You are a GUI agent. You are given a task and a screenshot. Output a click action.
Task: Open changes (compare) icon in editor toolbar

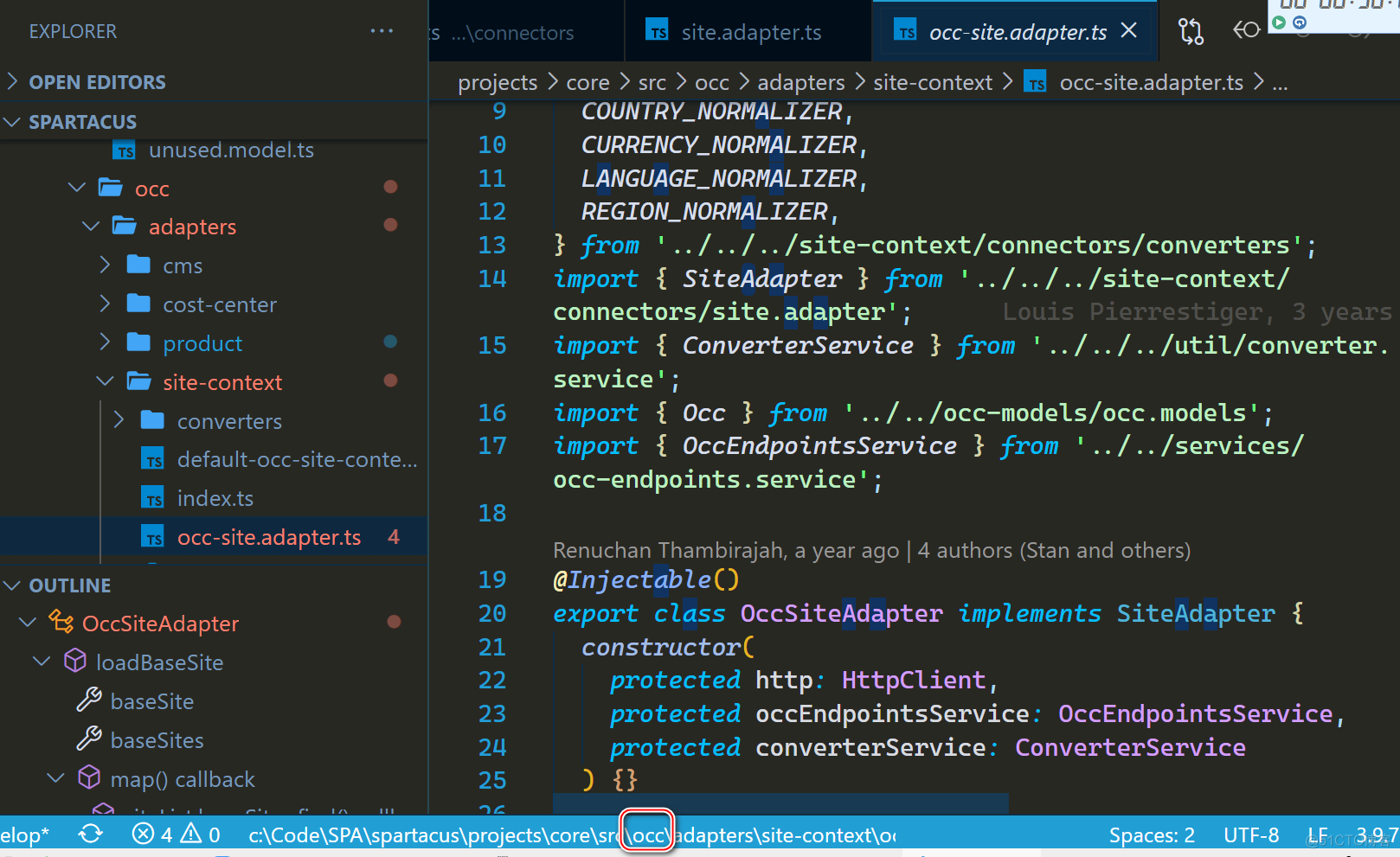(1191, 32)
